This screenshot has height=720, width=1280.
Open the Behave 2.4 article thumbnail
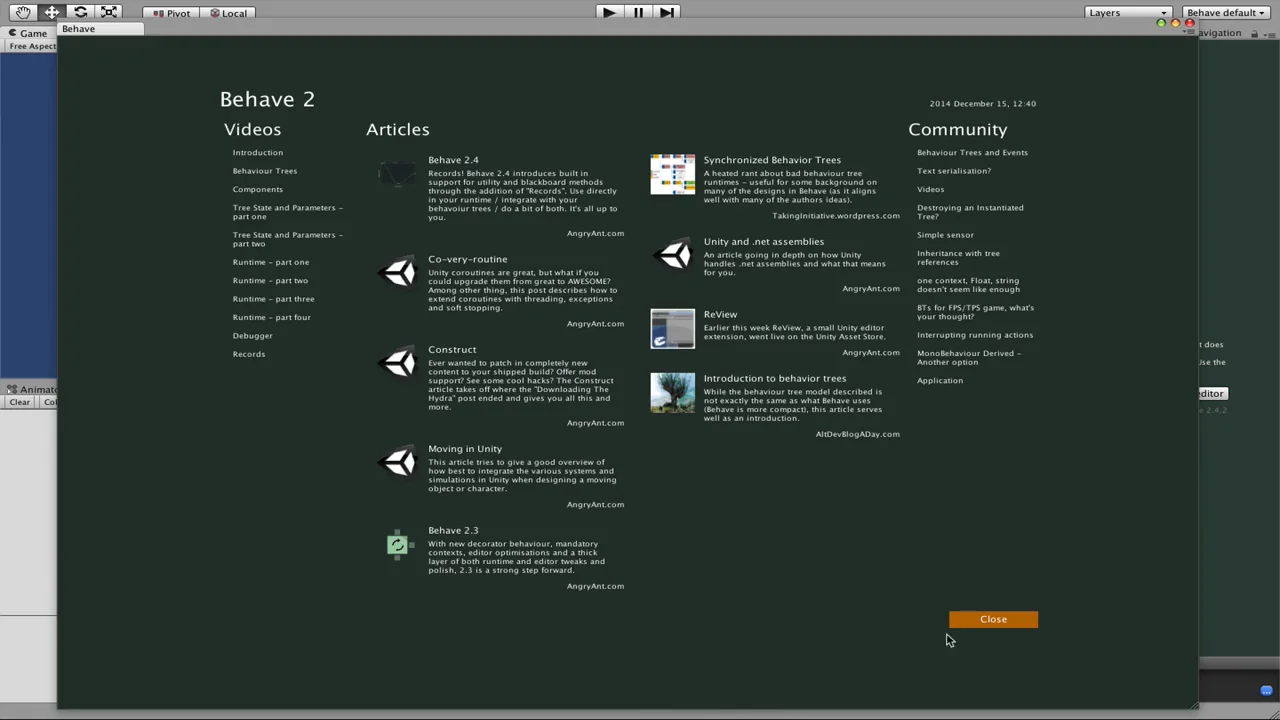(x=397, y=174)
